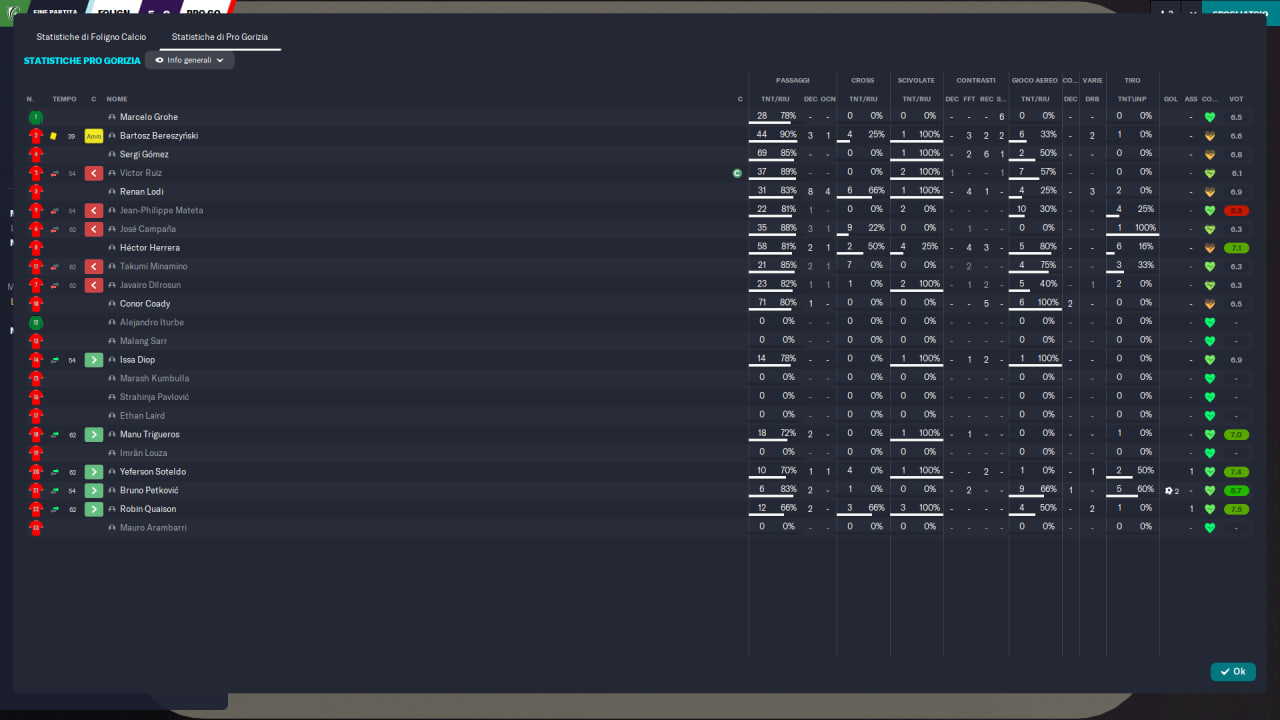Click the PASSAGGI column group header

tap(793, 80)
